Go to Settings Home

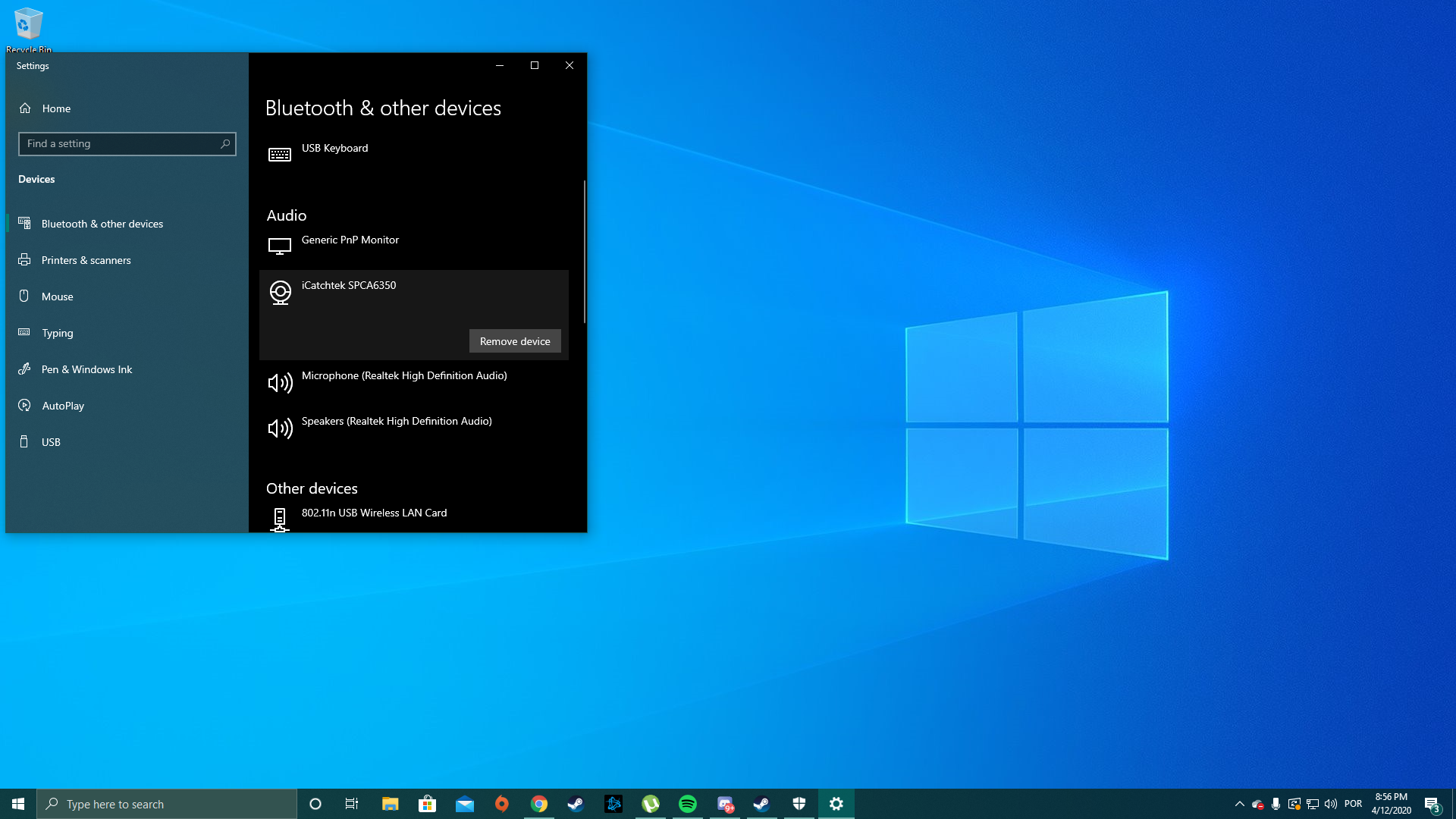click(x=56, y=108)
